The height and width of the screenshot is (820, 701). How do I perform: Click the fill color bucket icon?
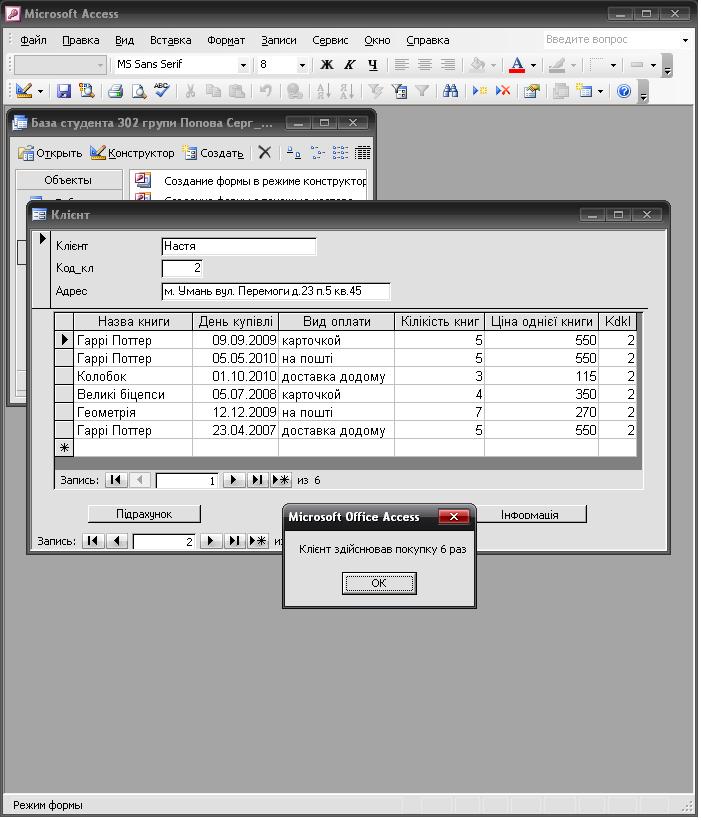(477, 64)
